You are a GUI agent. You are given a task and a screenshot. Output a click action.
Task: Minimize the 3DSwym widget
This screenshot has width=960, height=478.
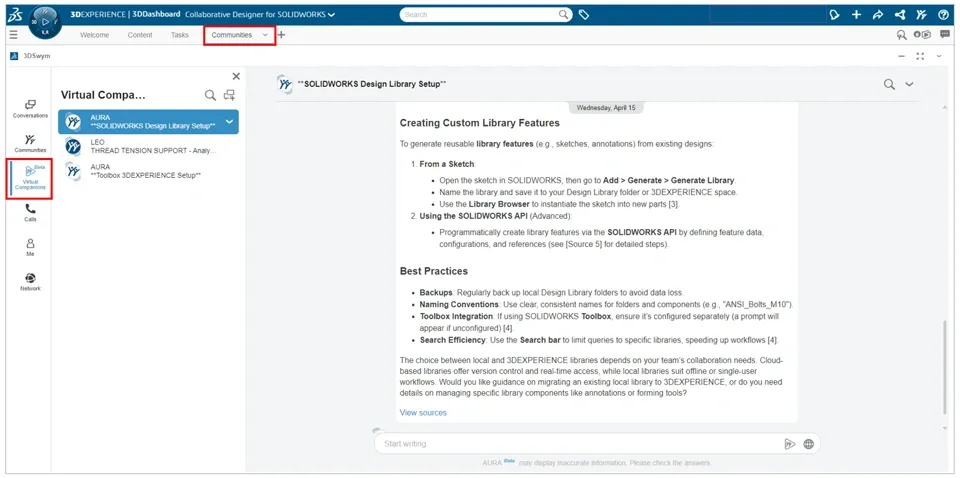pyautogui.click(x=901, y=56)
